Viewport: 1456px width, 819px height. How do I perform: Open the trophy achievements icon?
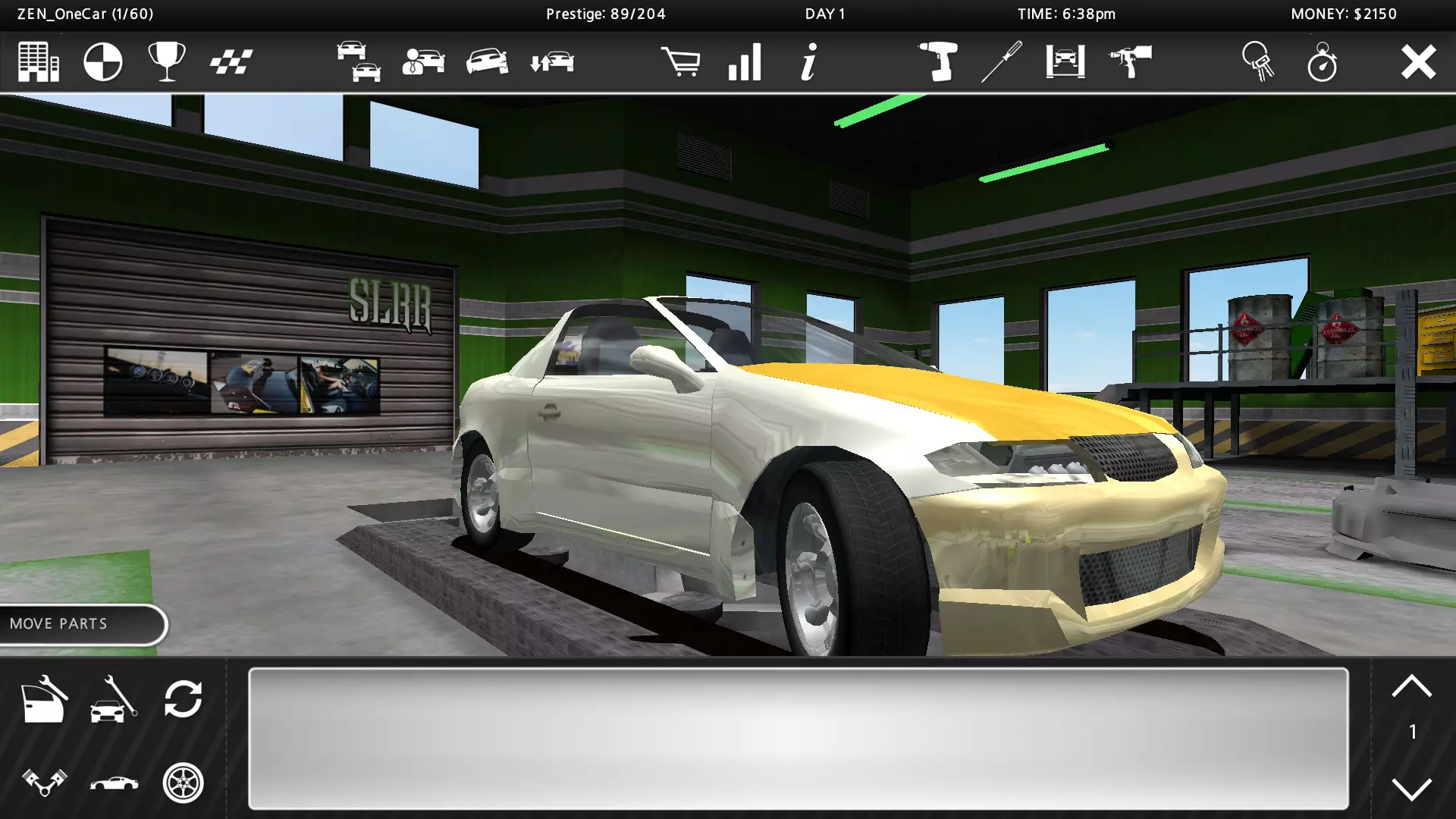[167, 61]
